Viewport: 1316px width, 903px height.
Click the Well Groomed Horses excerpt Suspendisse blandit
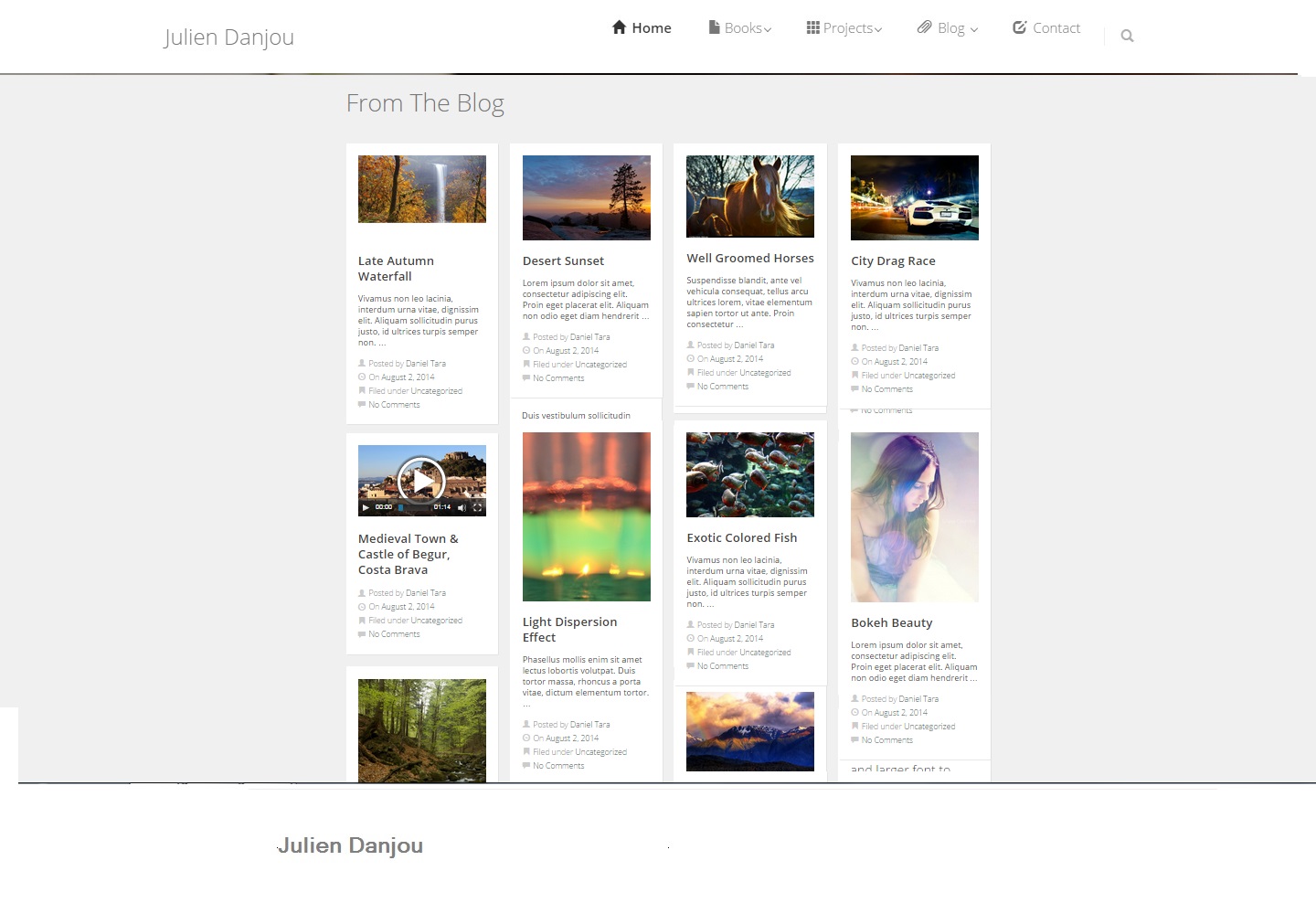[x=749, y=303]
